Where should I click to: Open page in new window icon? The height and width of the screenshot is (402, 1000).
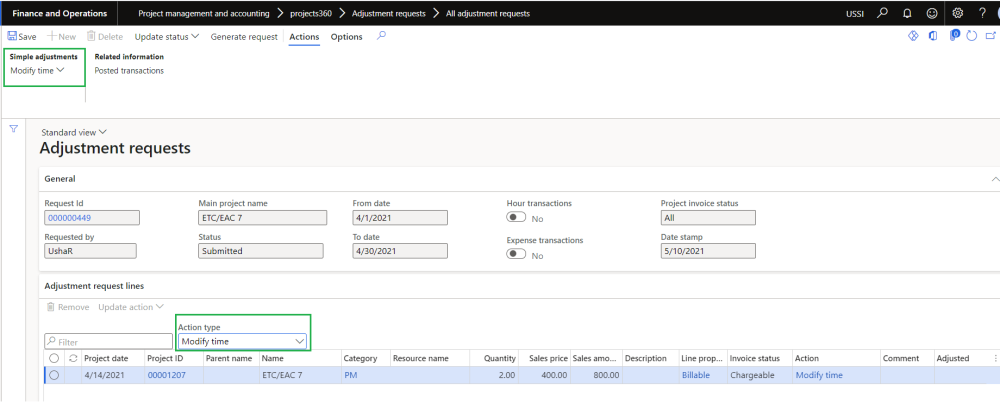tap(992, 36)
